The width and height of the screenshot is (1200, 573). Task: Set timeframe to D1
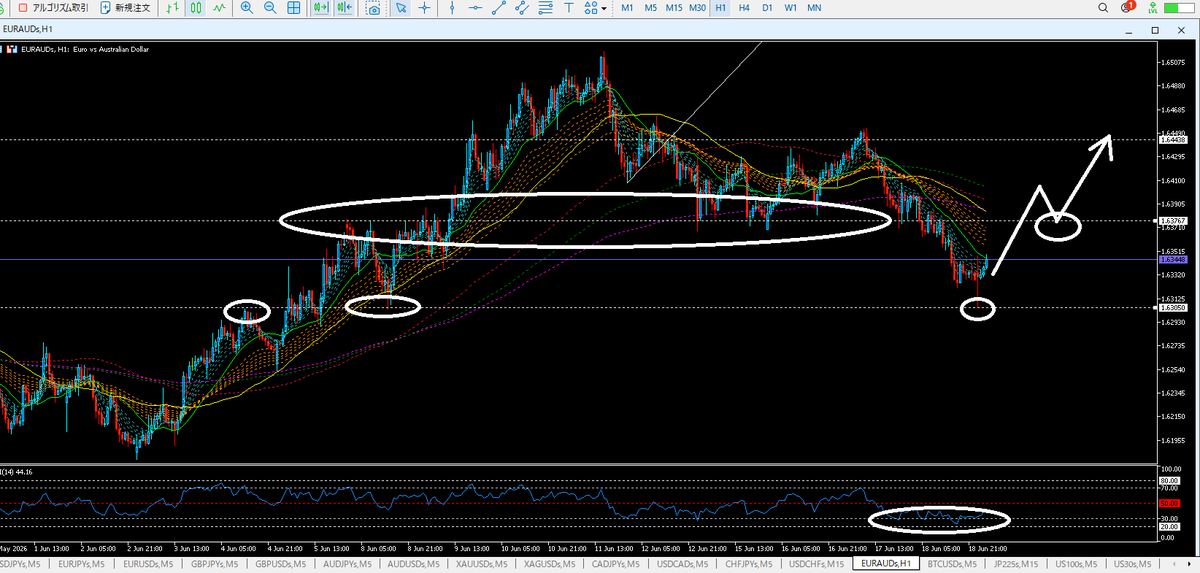[x=767, y=8]
